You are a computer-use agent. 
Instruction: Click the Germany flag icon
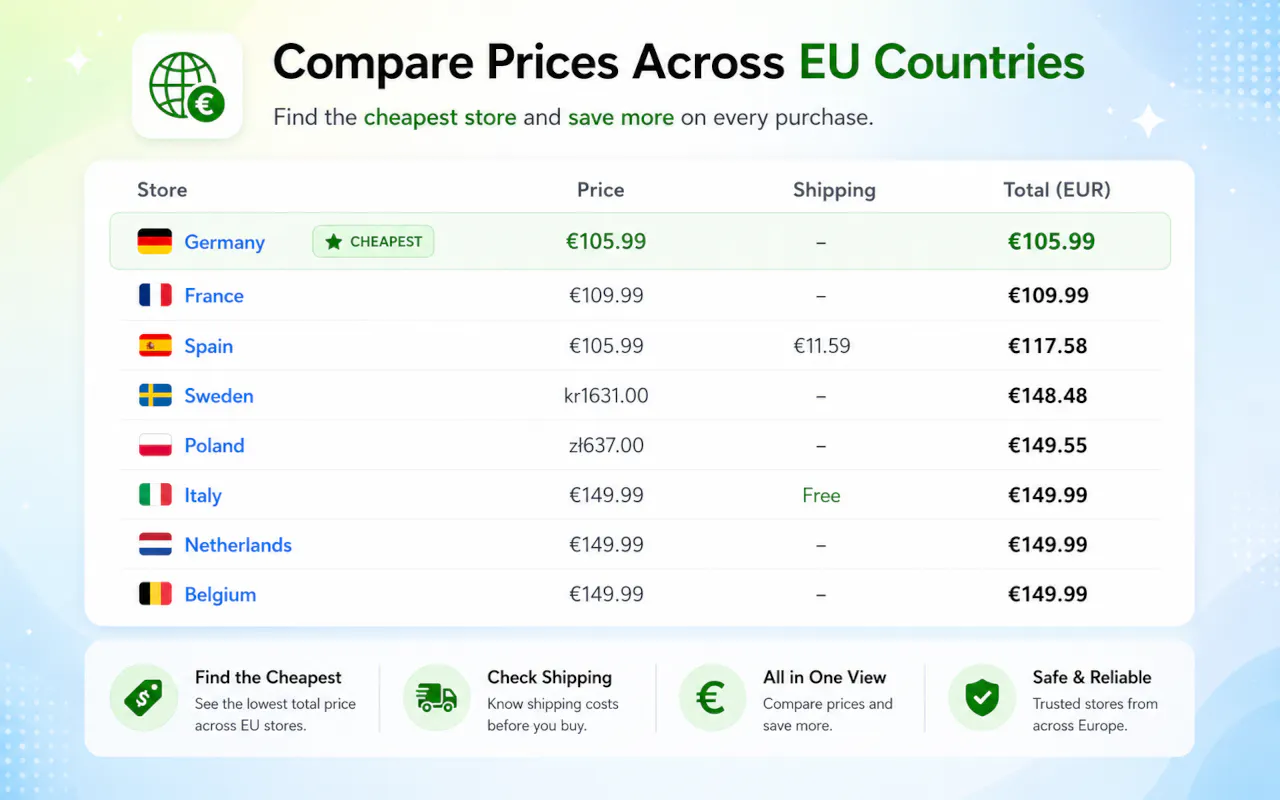pyautogui.click(x=155, y=241)
